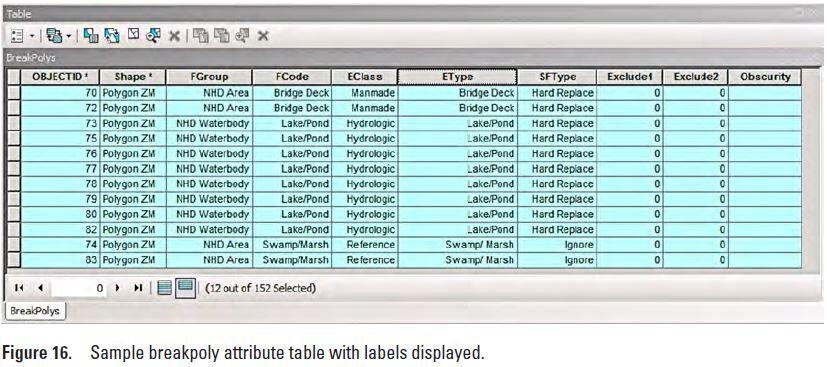This screenshot has height=367, width=827.
Task: Click row selector box for OBJECTID 79
Action: pyautogui.click(x=13, y=199)
